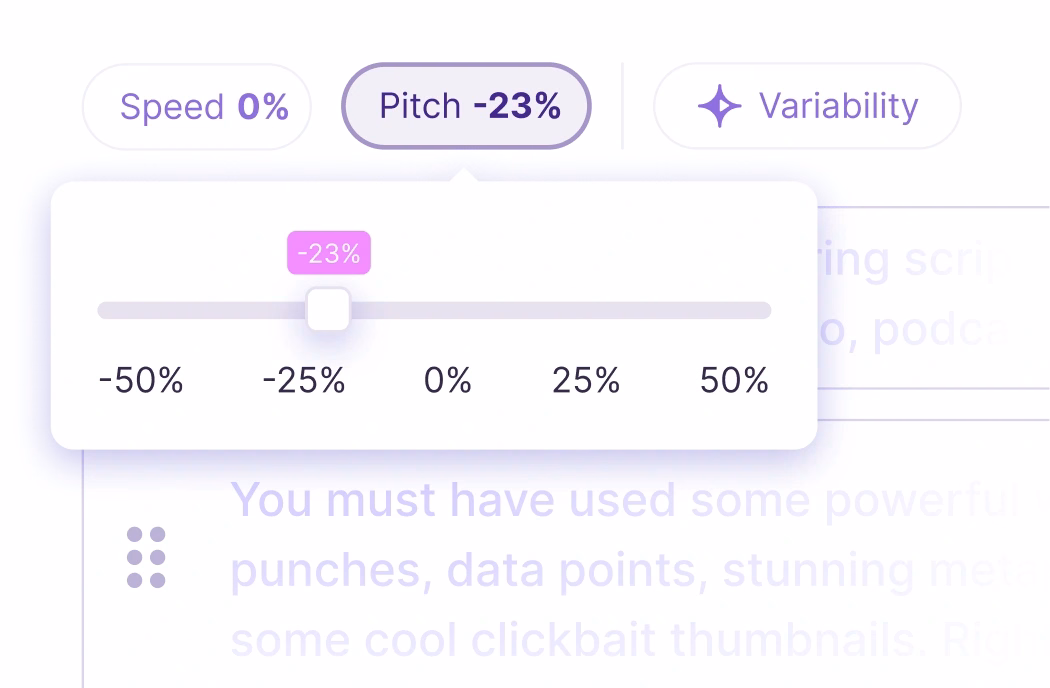The width and height of the screenshot is (1050, 688).
Task: Click slider track right of the handle
Action: click(x=560, y=310)
